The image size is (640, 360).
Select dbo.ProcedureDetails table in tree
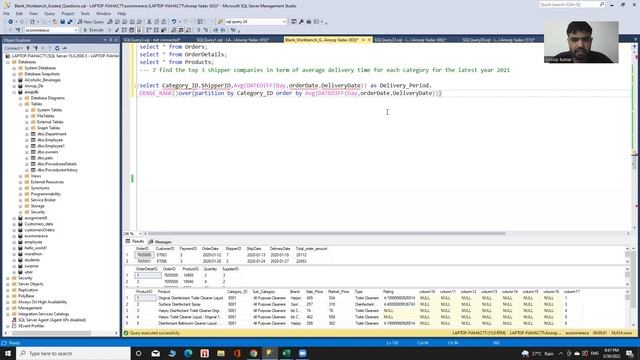[x=57, y=164]
